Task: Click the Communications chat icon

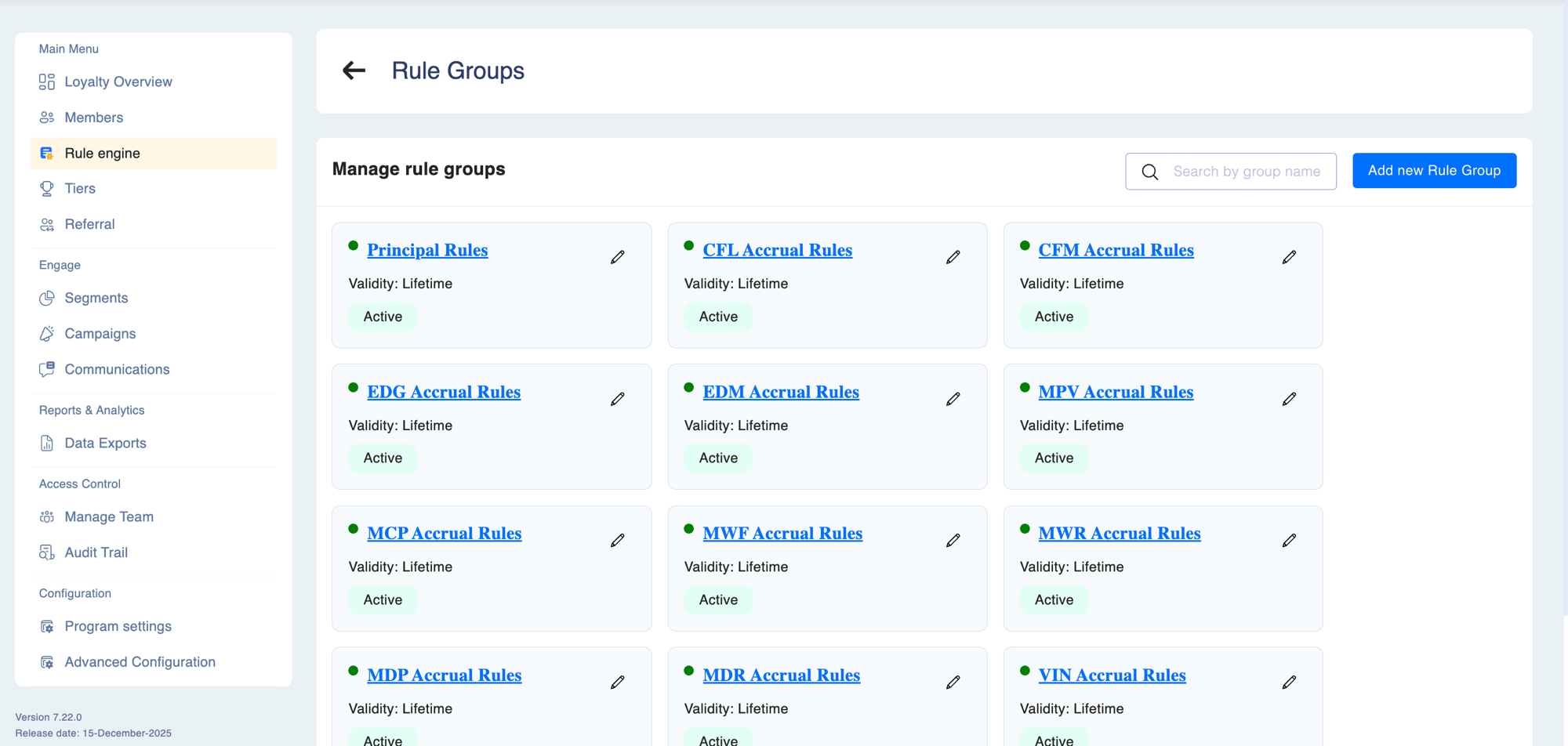Action: tap(47, 369)
